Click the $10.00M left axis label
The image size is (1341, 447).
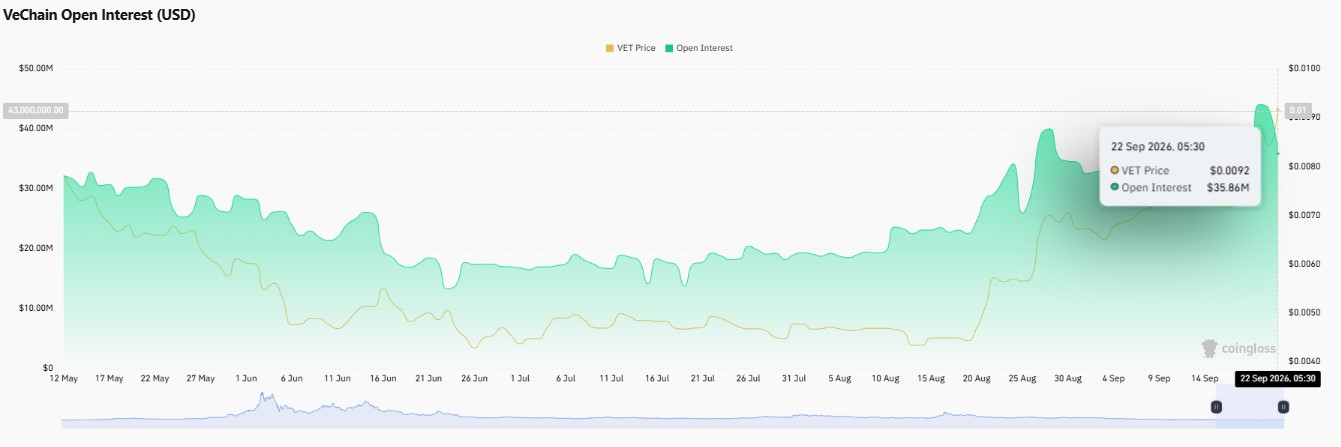[x=36, y=308]
